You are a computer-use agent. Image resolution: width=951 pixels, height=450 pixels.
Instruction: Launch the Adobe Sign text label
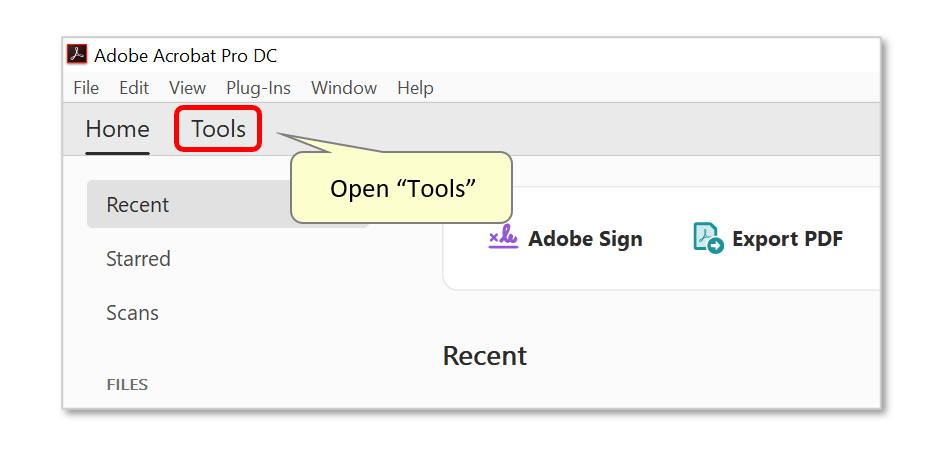[585, 239]
